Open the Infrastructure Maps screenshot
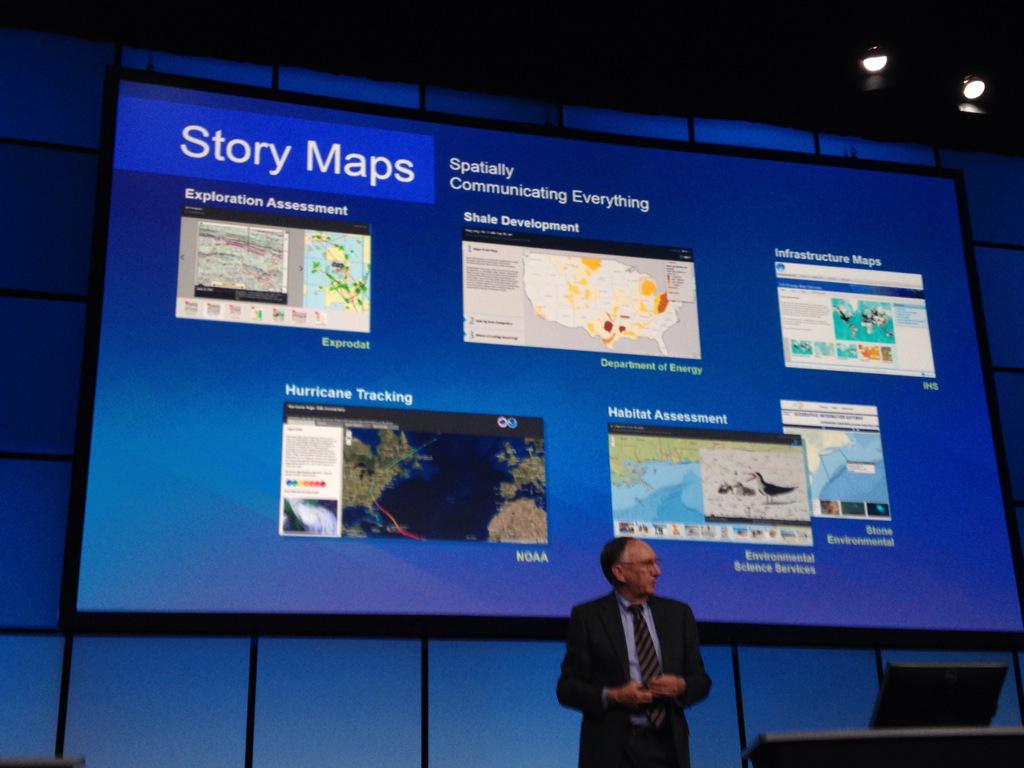1024x768 pixels. click(x=855, y=319)
